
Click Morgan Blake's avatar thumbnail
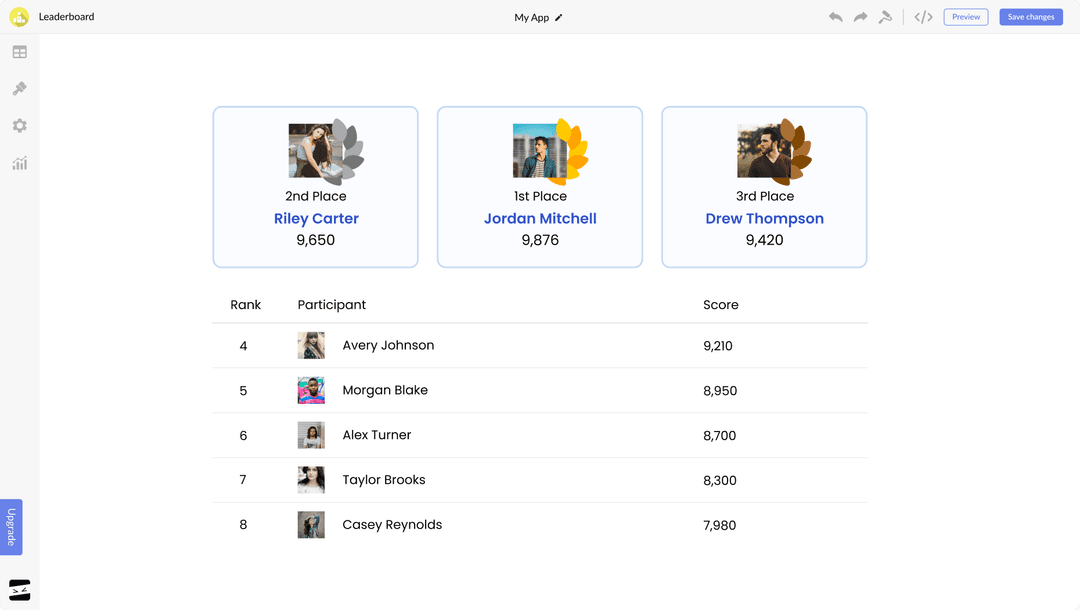(311, 390)
